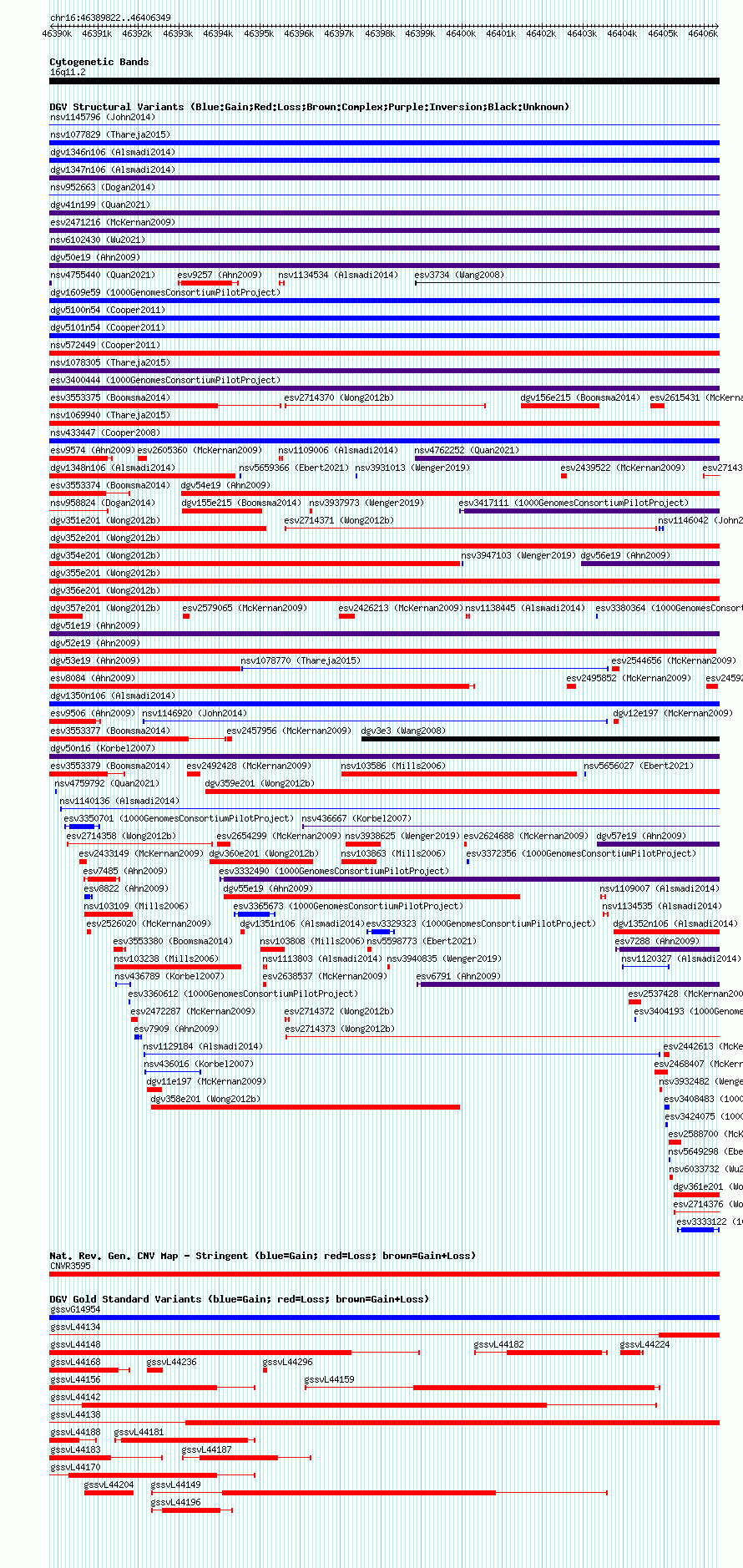Select the esv3332490 purple bar
The image size is (743, 1568).
(471, 879)
